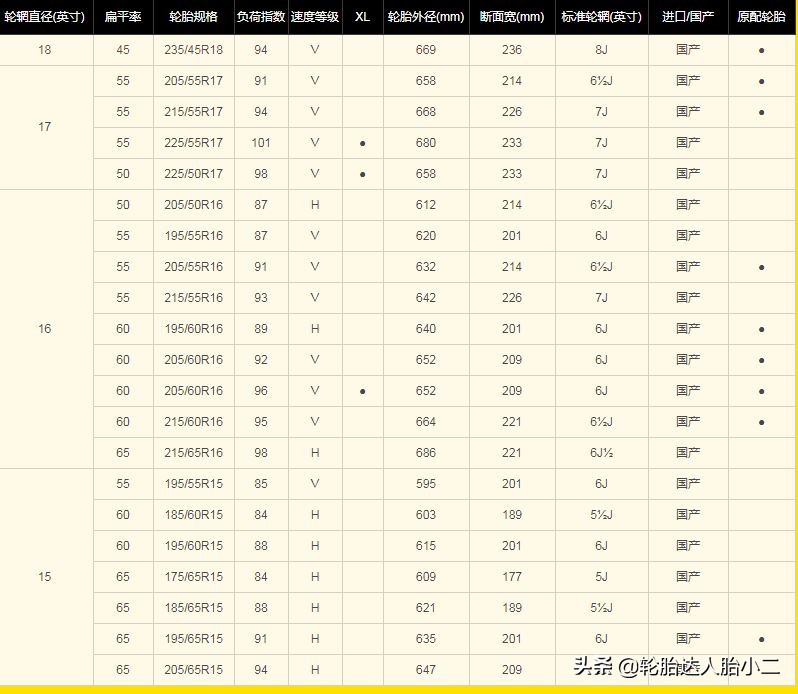
Task: Click tire spec 205/50R16
Action: 193,205
